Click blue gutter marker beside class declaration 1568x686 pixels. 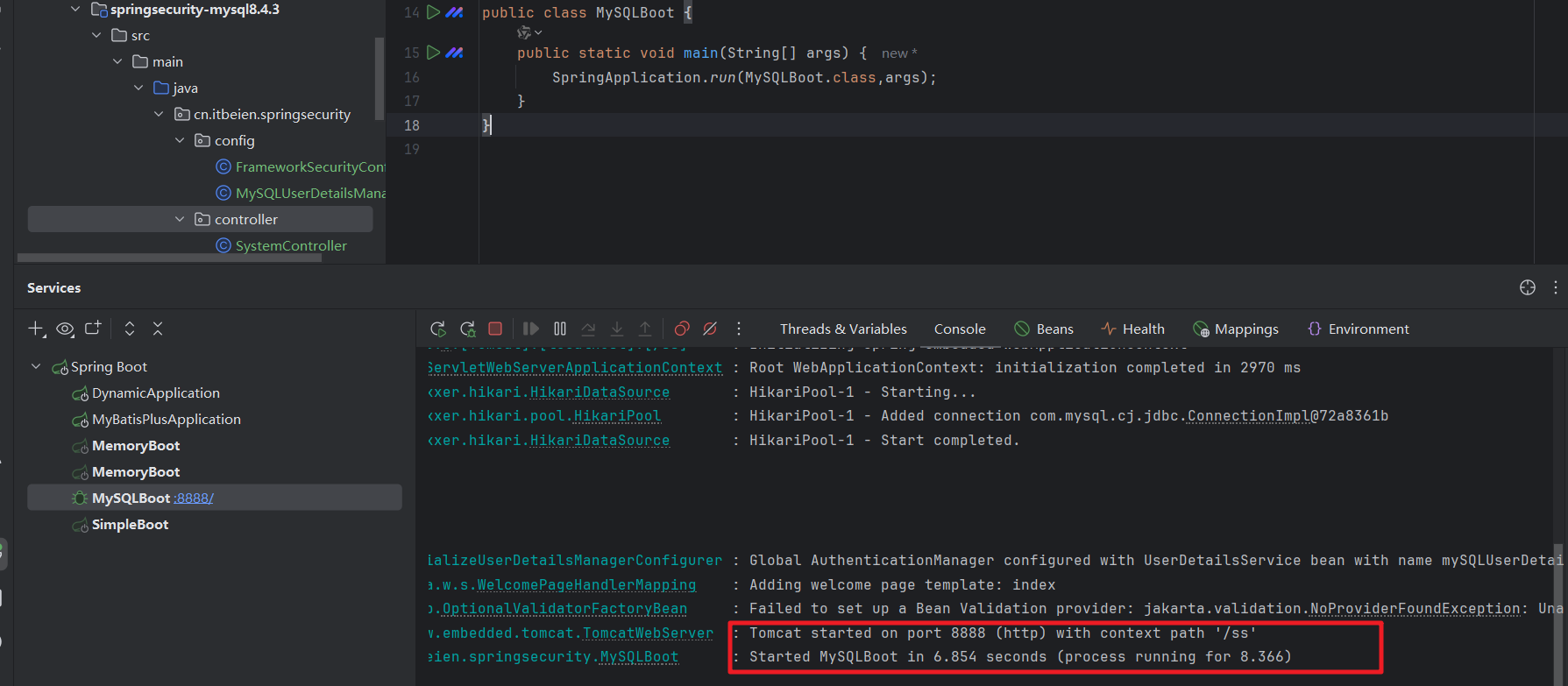[x=454, y=12]
